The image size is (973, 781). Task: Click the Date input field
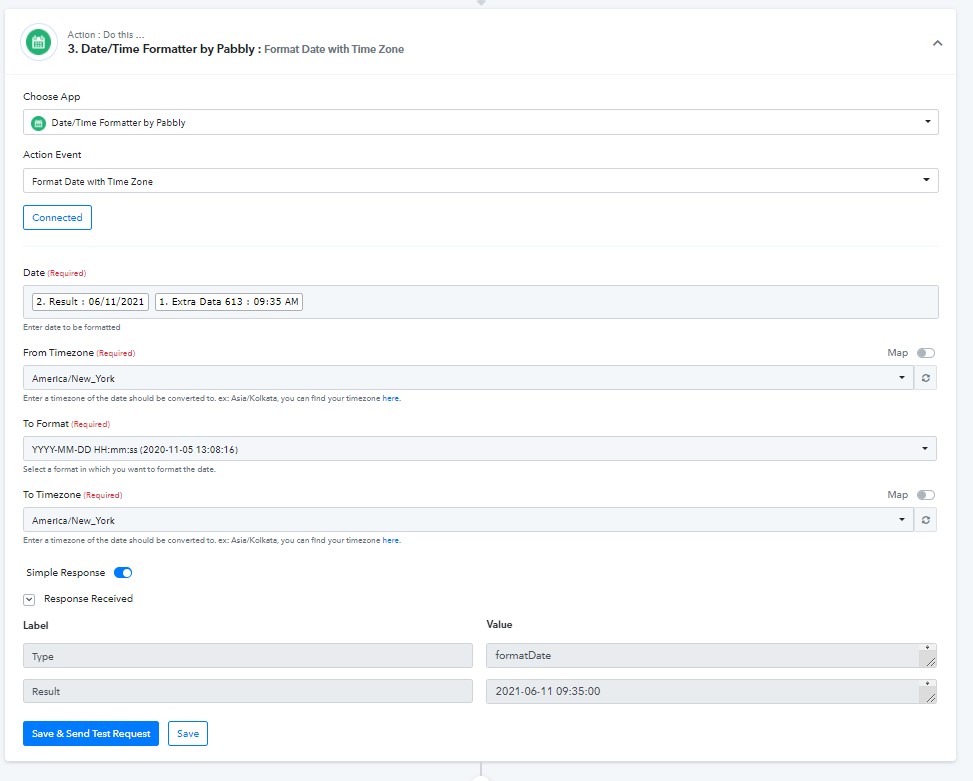(480, 302)
